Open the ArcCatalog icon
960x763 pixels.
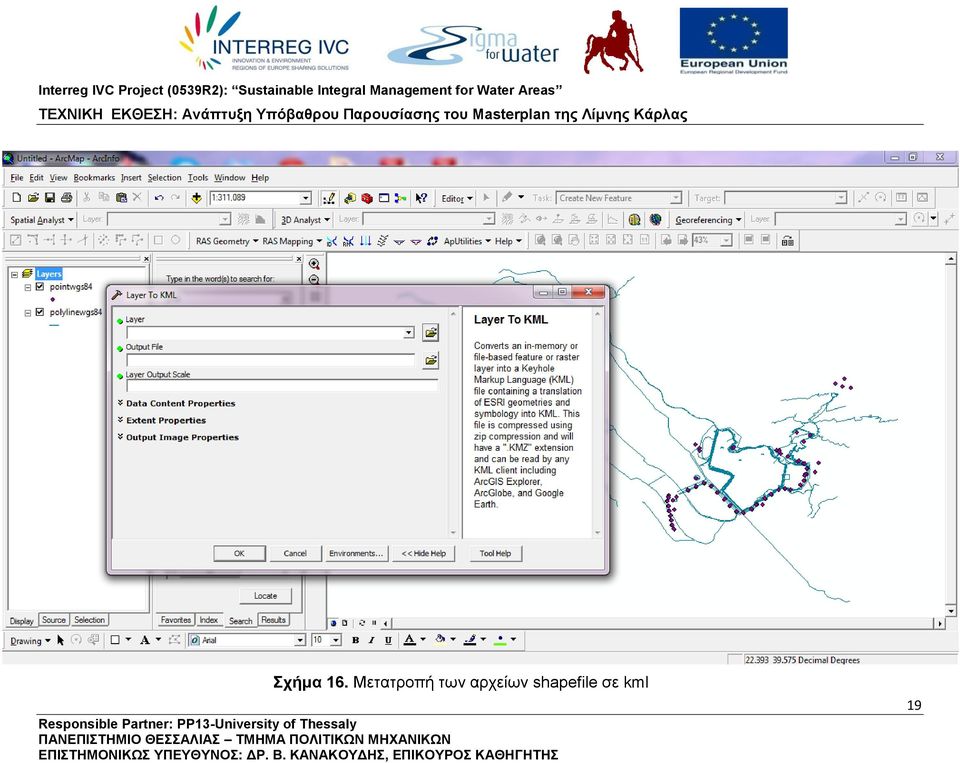tap(350, 198)
